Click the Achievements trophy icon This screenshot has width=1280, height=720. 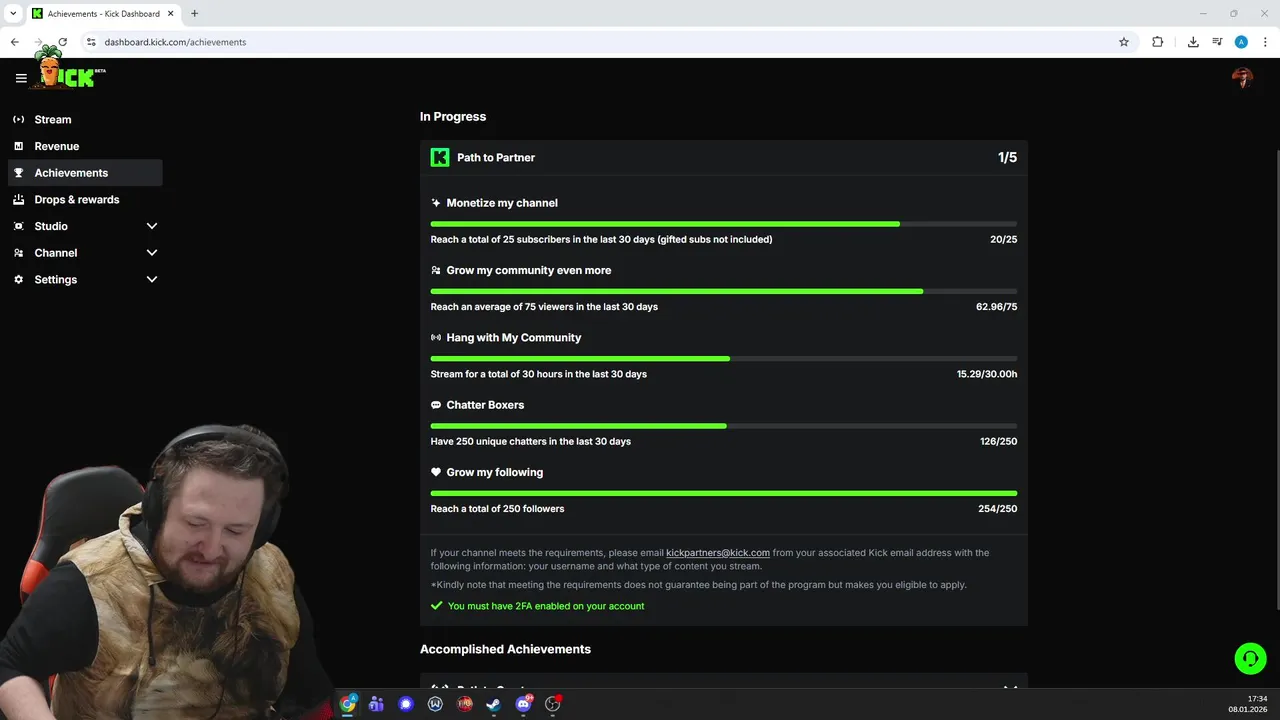pyautogui.click(x=18, y=173)
